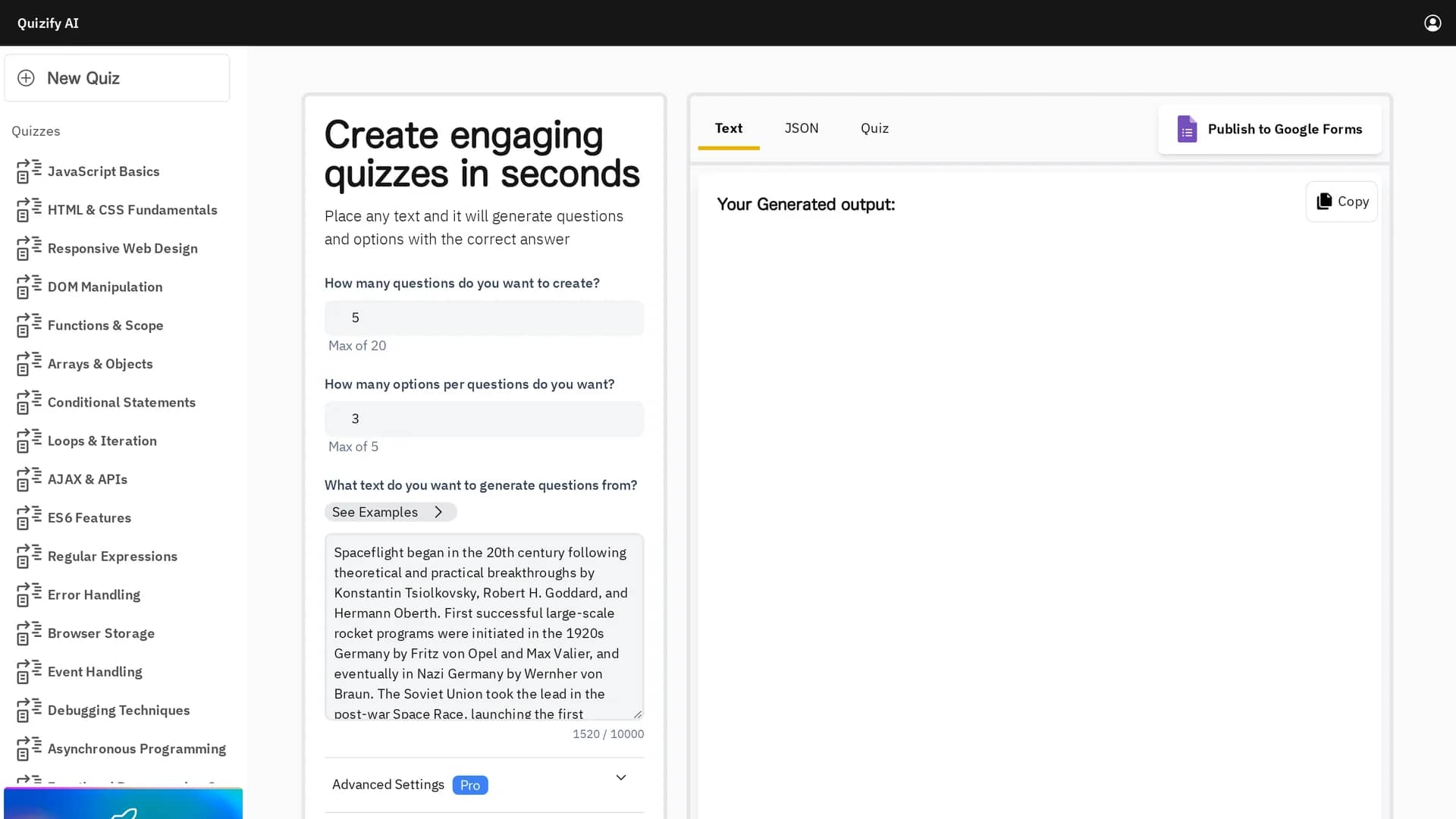This screenshot has height=819, width=1456.
Task: Open the ES6 Features quiz
Action: pos(89,518)
